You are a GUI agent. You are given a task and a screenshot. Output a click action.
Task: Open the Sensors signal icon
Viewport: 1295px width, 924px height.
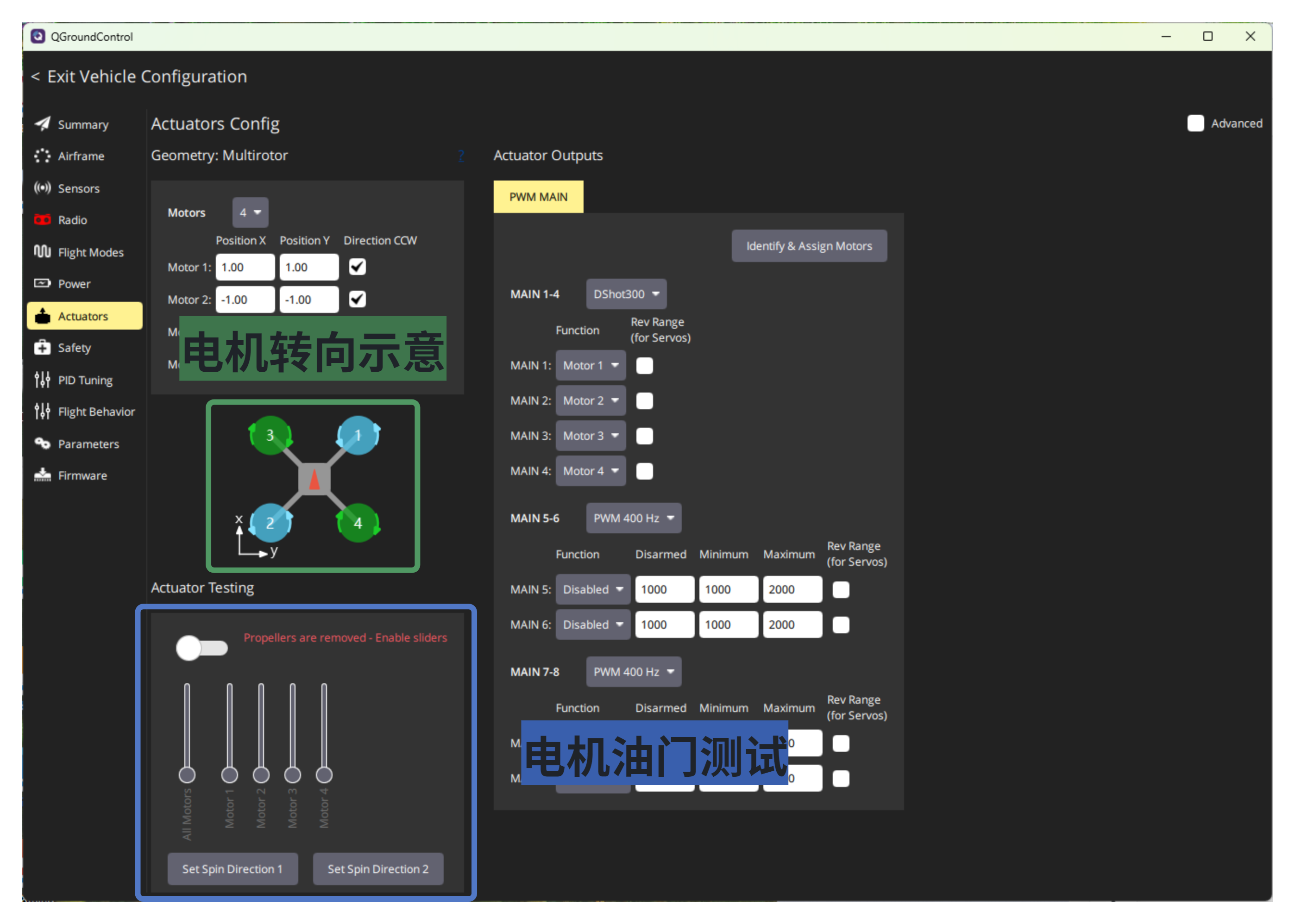pos(42,188)
